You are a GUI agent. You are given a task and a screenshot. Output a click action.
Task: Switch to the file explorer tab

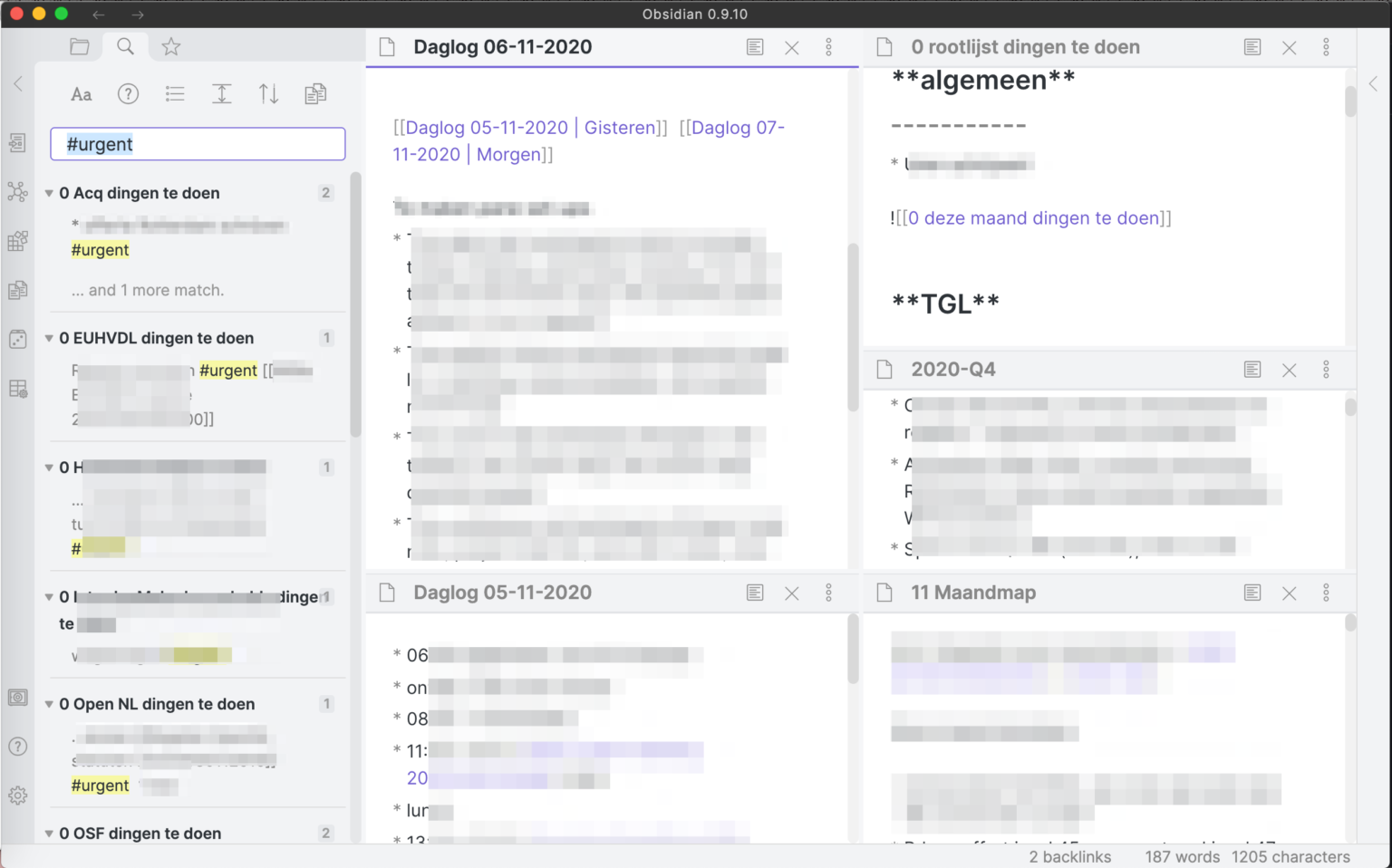[x=80, y=45]
